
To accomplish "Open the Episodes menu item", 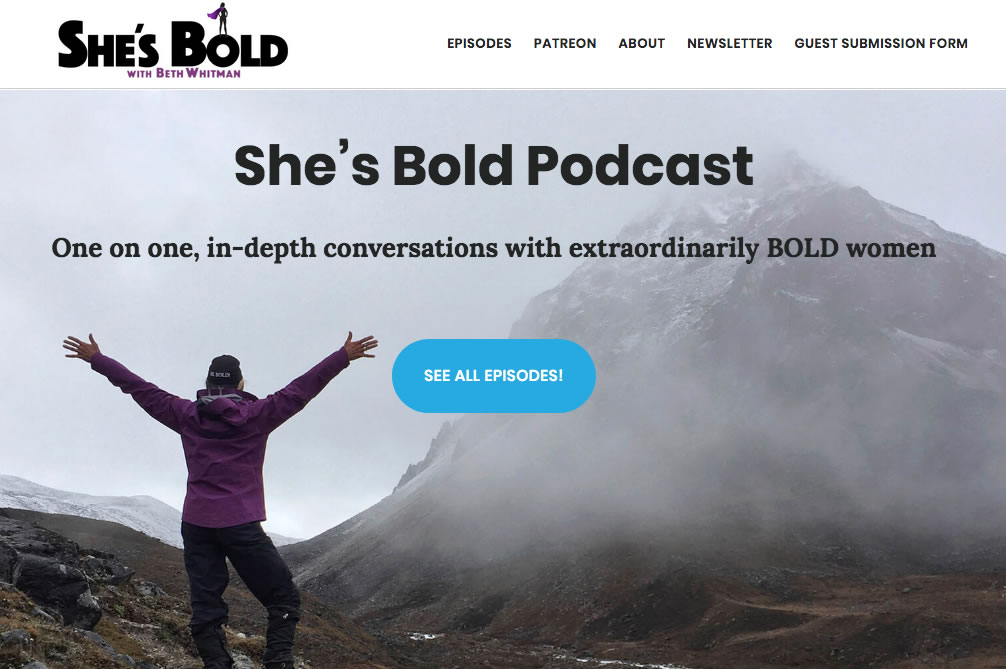I will point(479,44).
